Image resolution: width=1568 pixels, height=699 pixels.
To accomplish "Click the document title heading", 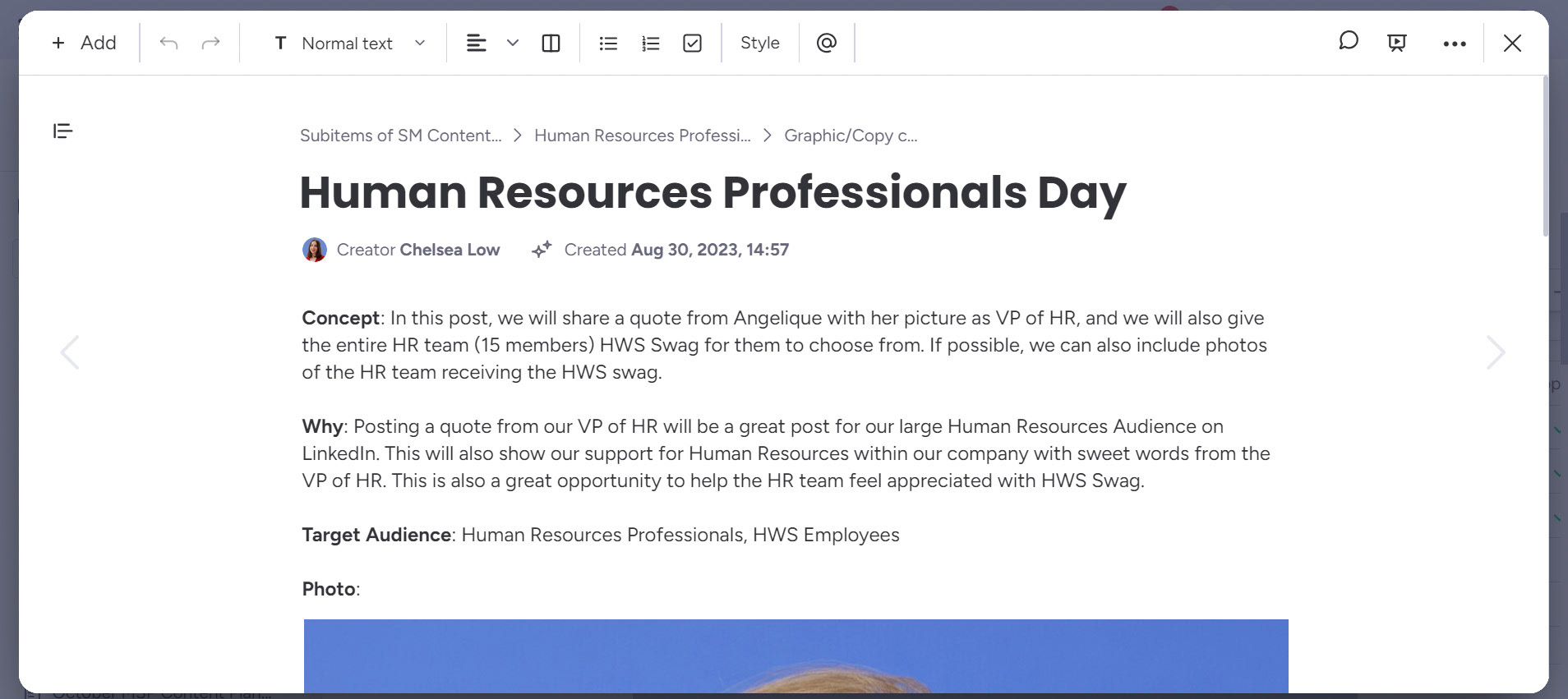I will pos(713,192).
